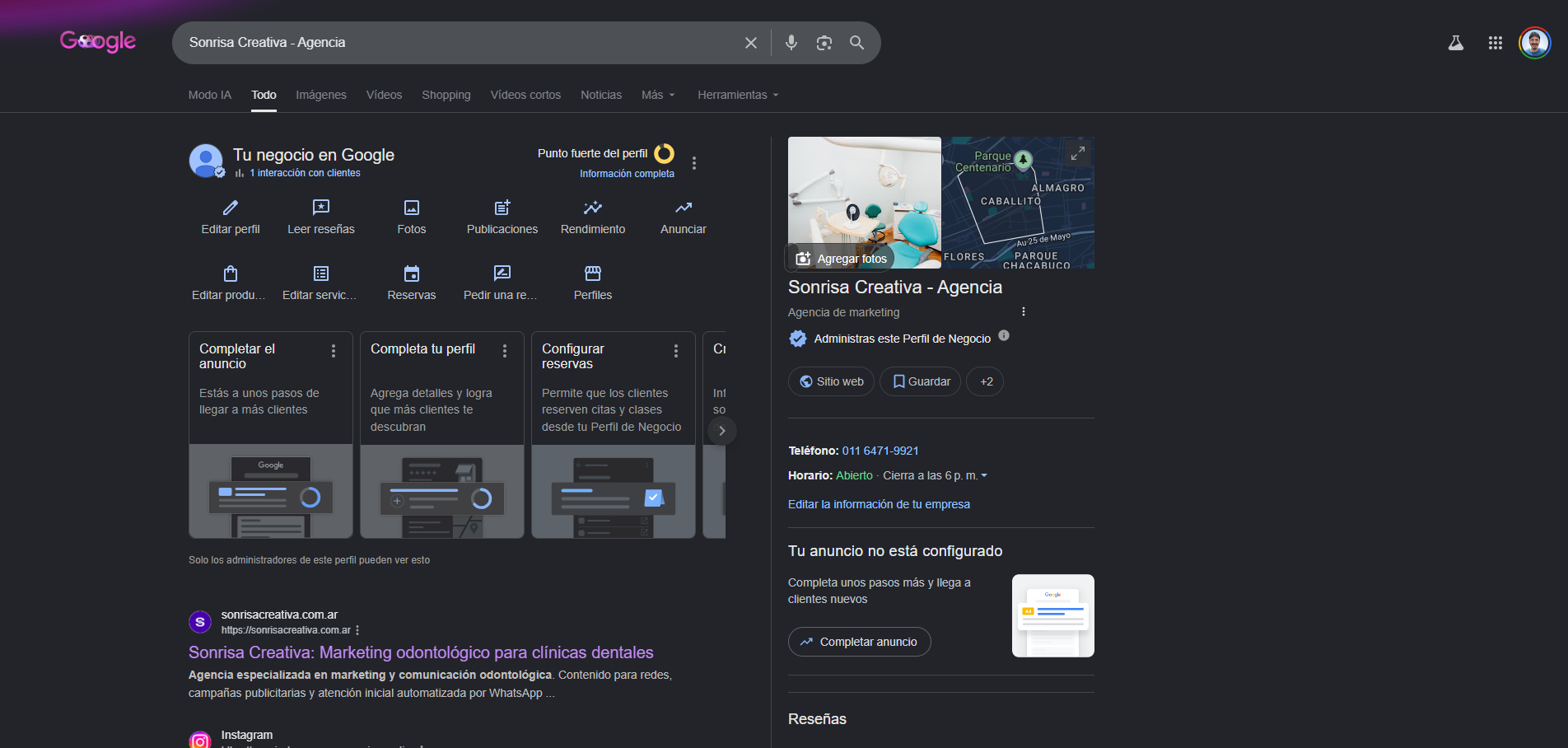1568x748 pixels.
Task: Open Editar productos bag icon
Action: [x=231, y=273]
